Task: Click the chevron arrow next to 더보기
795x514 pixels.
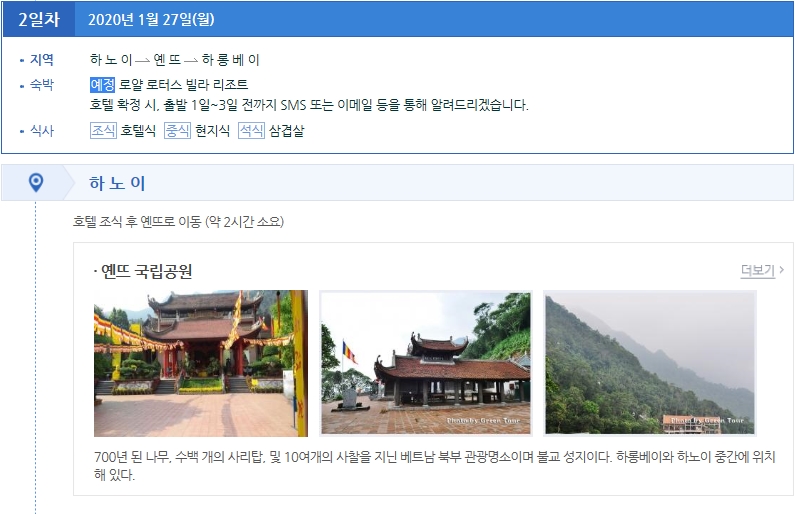Action: point(781,270)
